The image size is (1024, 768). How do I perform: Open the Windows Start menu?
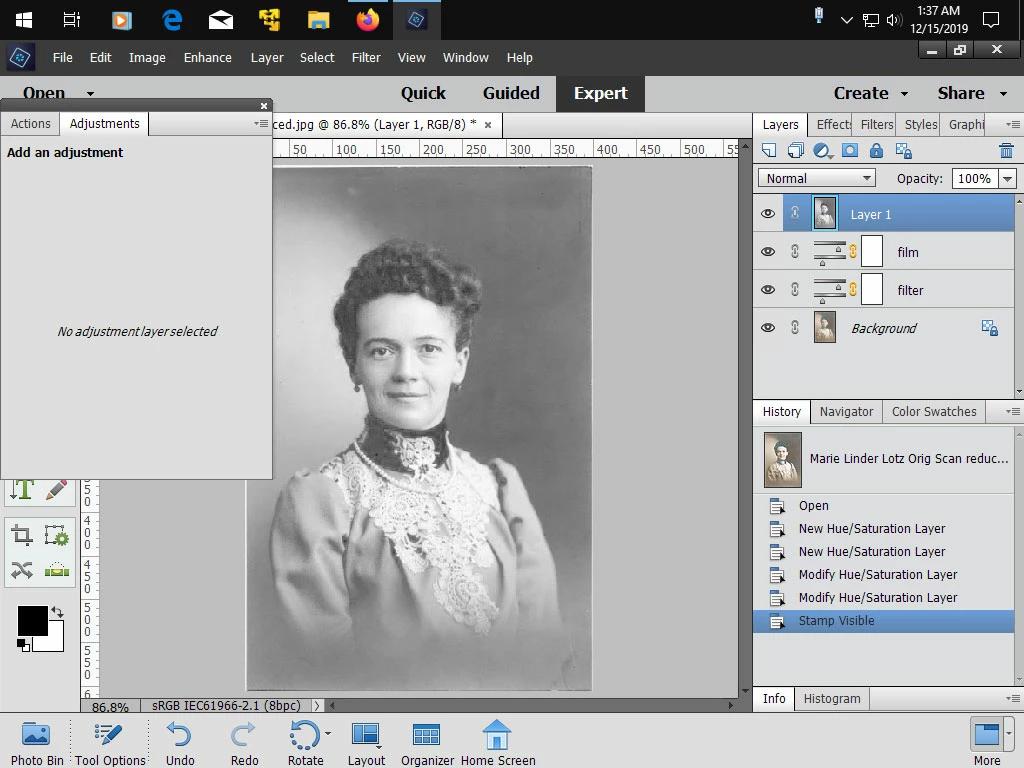pyautogui.click(x=24, y=20)
